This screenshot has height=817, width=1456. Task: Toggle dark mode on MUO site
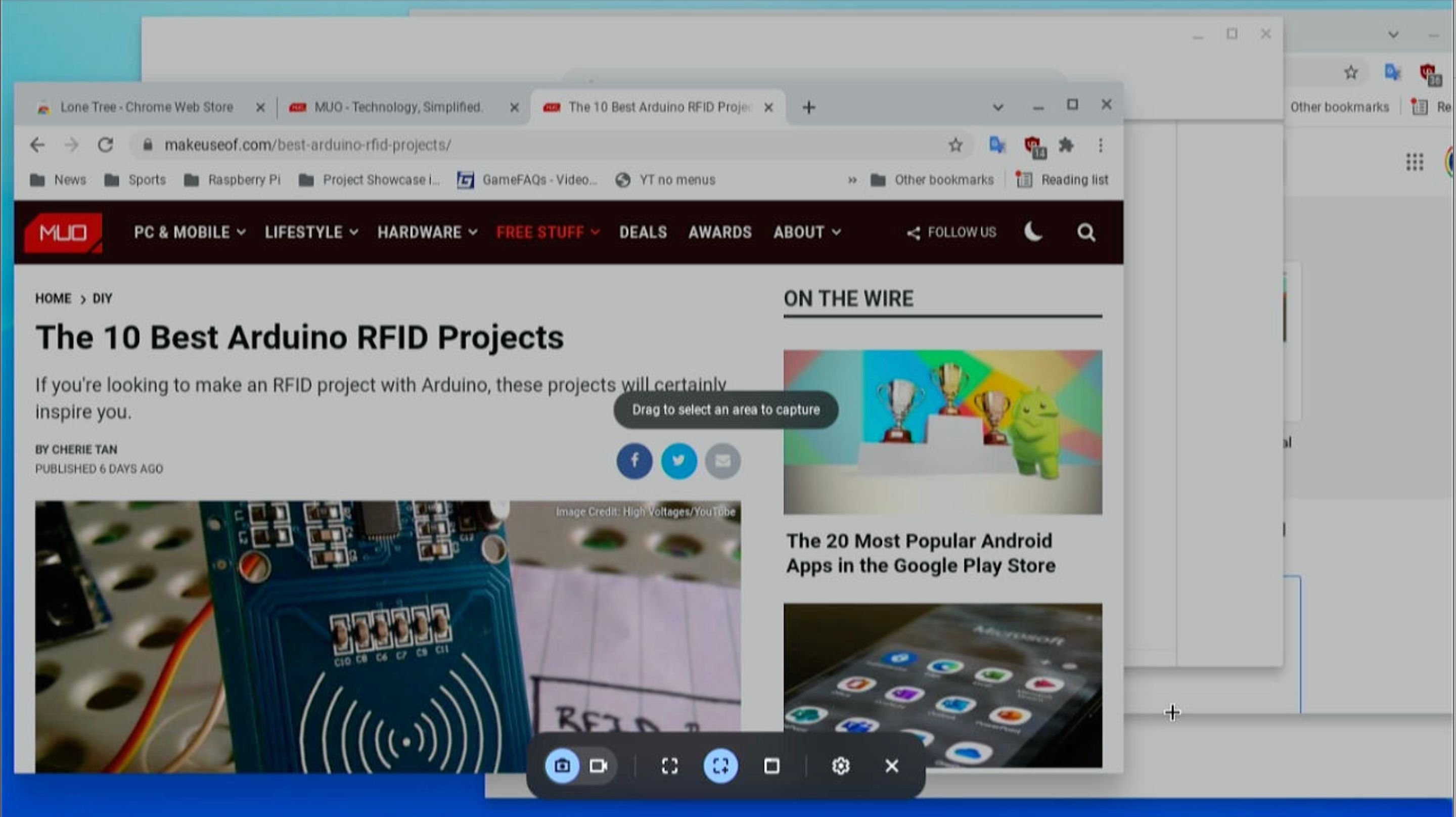1034,231
